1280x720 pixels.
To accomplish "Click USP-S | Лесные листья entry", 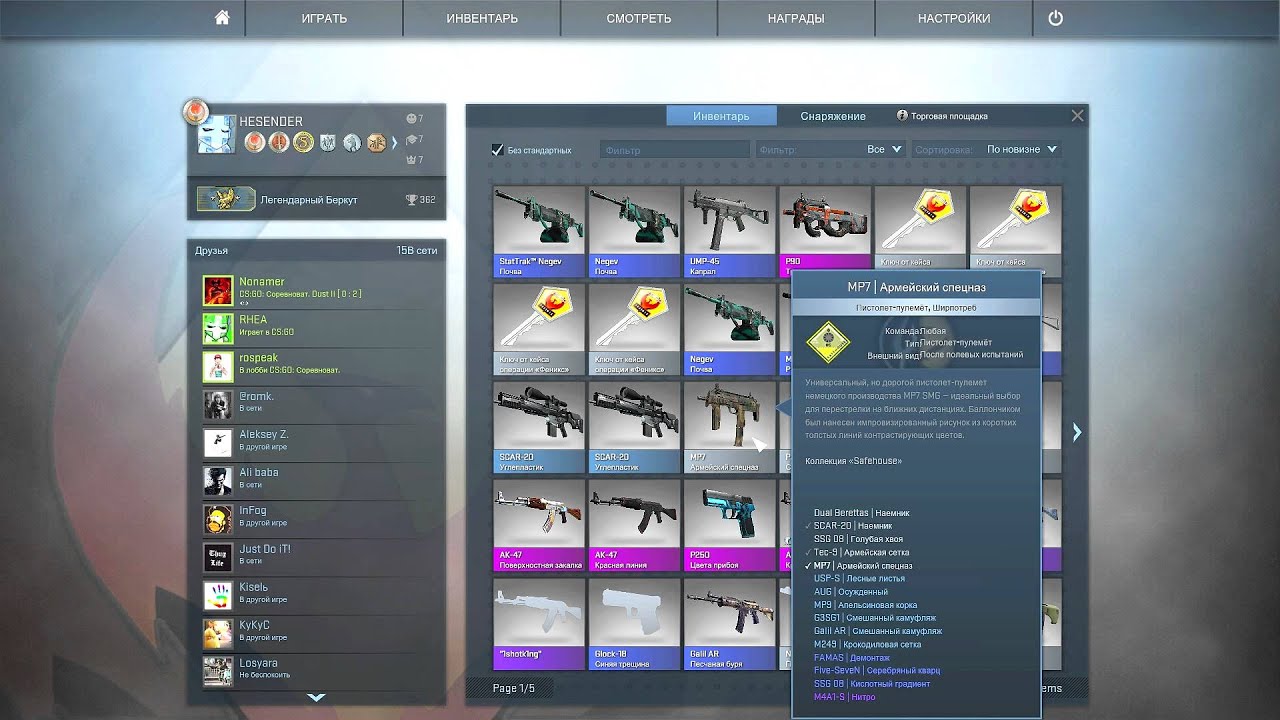I will point(859,578).
